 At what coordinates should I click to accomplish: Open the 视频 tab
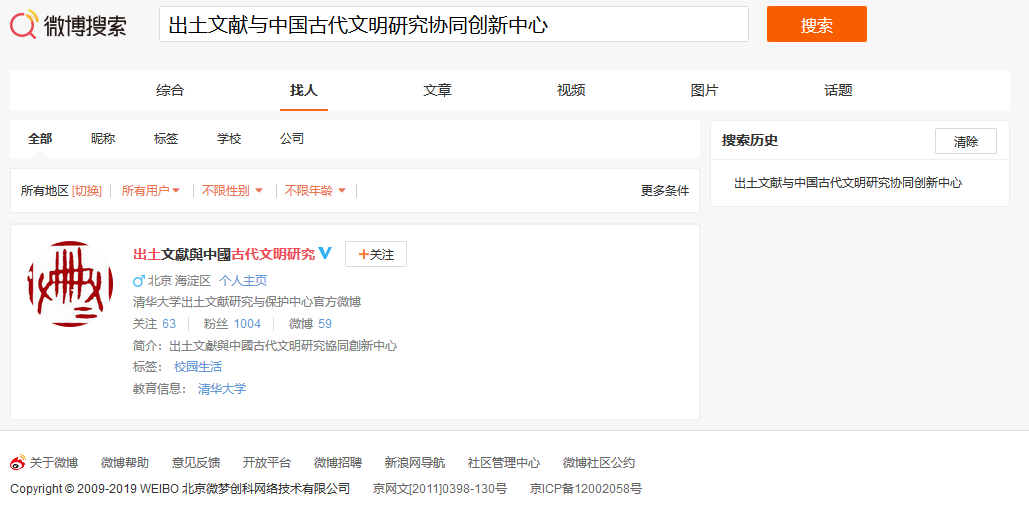click(x=571, y=91)
